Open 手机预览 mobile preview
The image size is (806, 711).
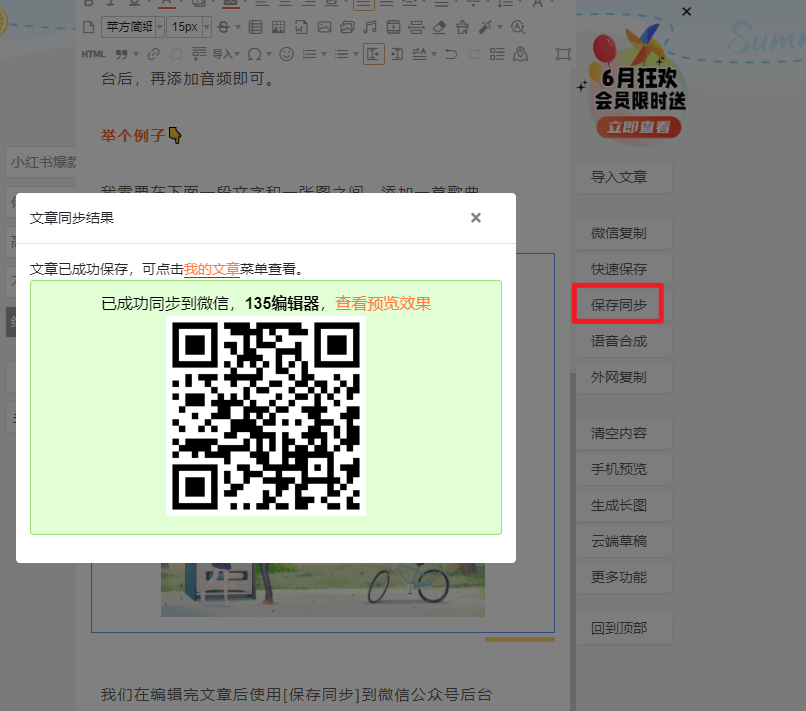click(624, 469)
